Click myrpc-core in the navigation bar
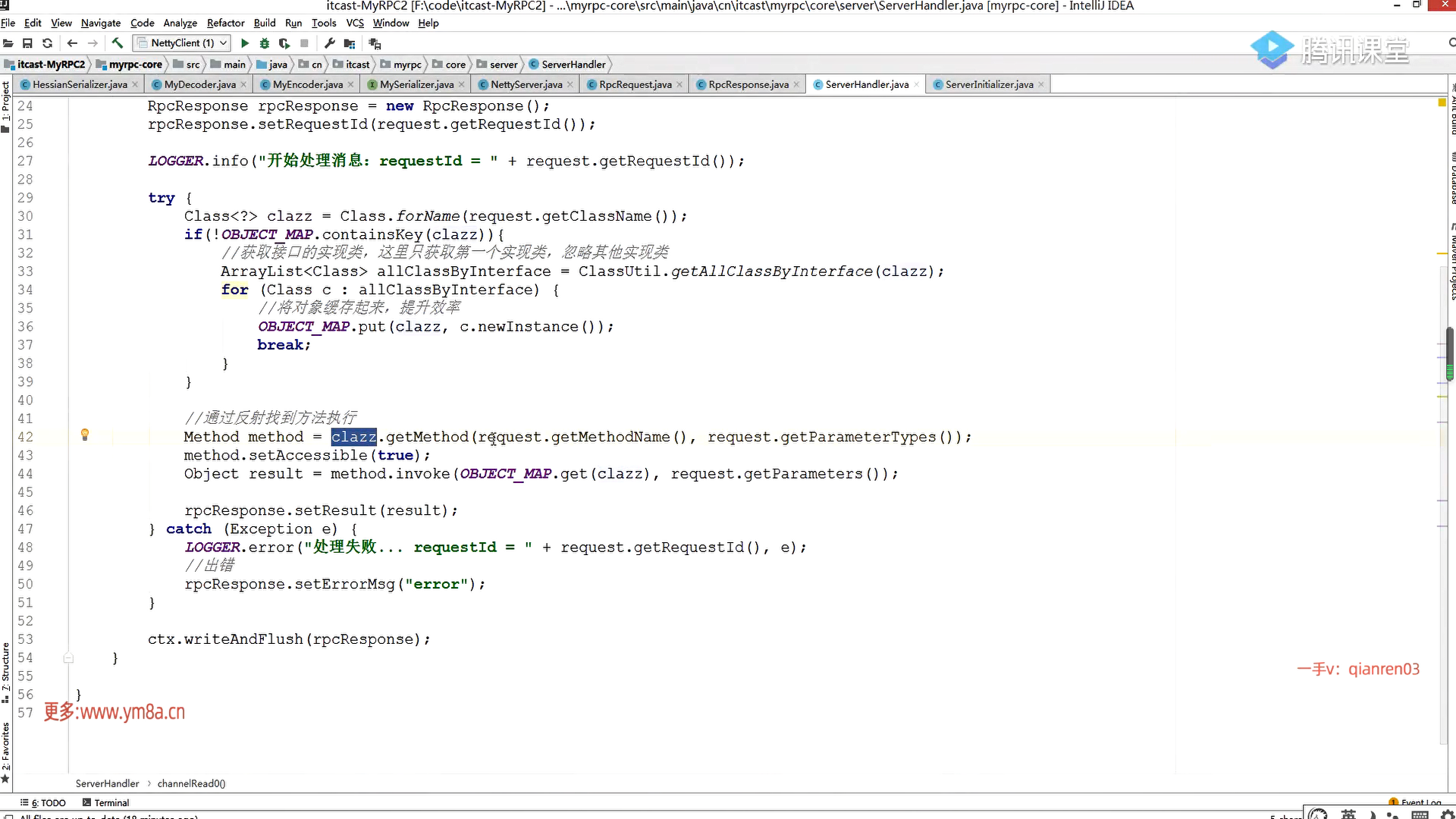The image size is (1456, 819). [135, 64]
